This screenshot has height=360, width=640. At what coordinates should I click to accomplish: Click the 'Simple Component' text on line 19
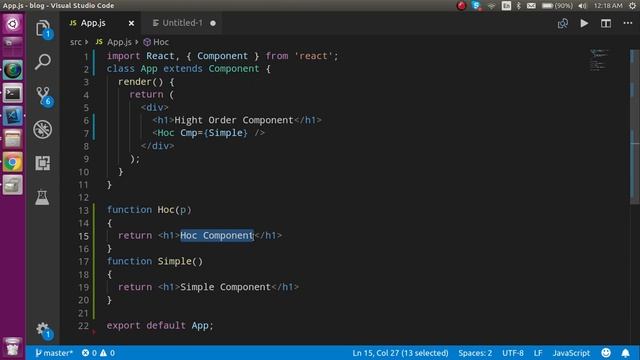pos(225,287)
